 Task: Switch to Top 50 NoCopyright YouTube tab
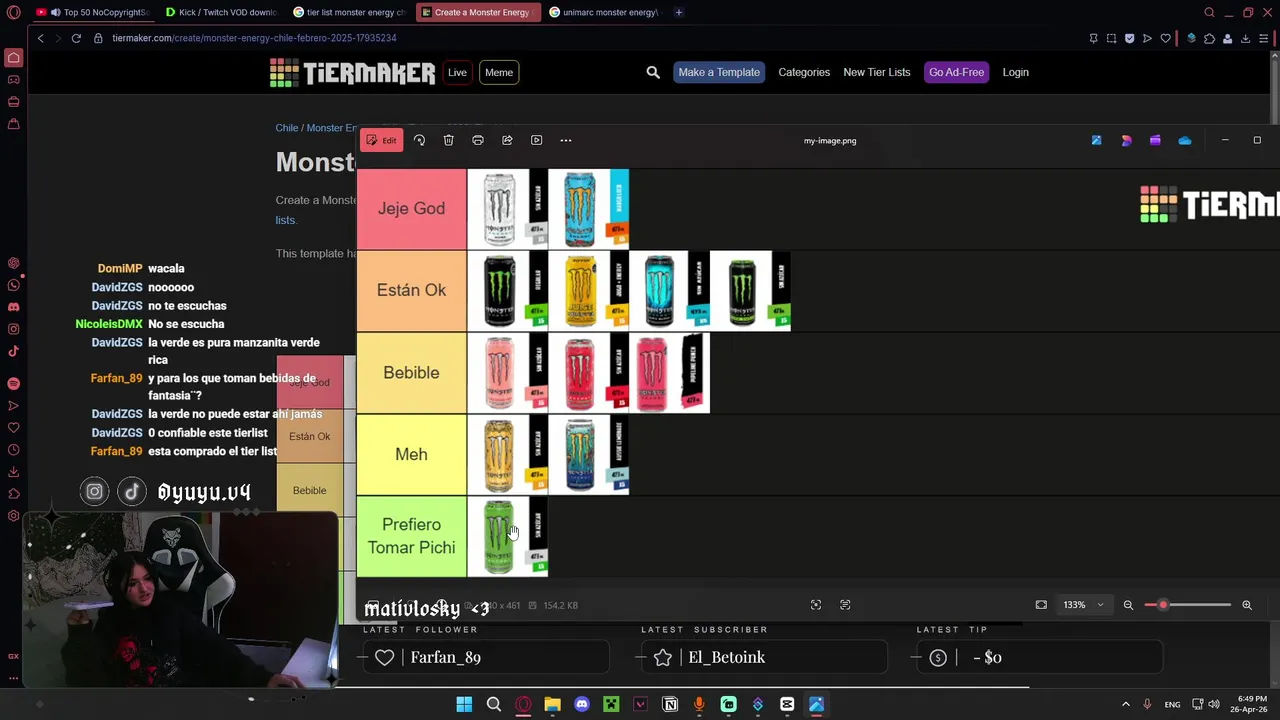point(93,12)
